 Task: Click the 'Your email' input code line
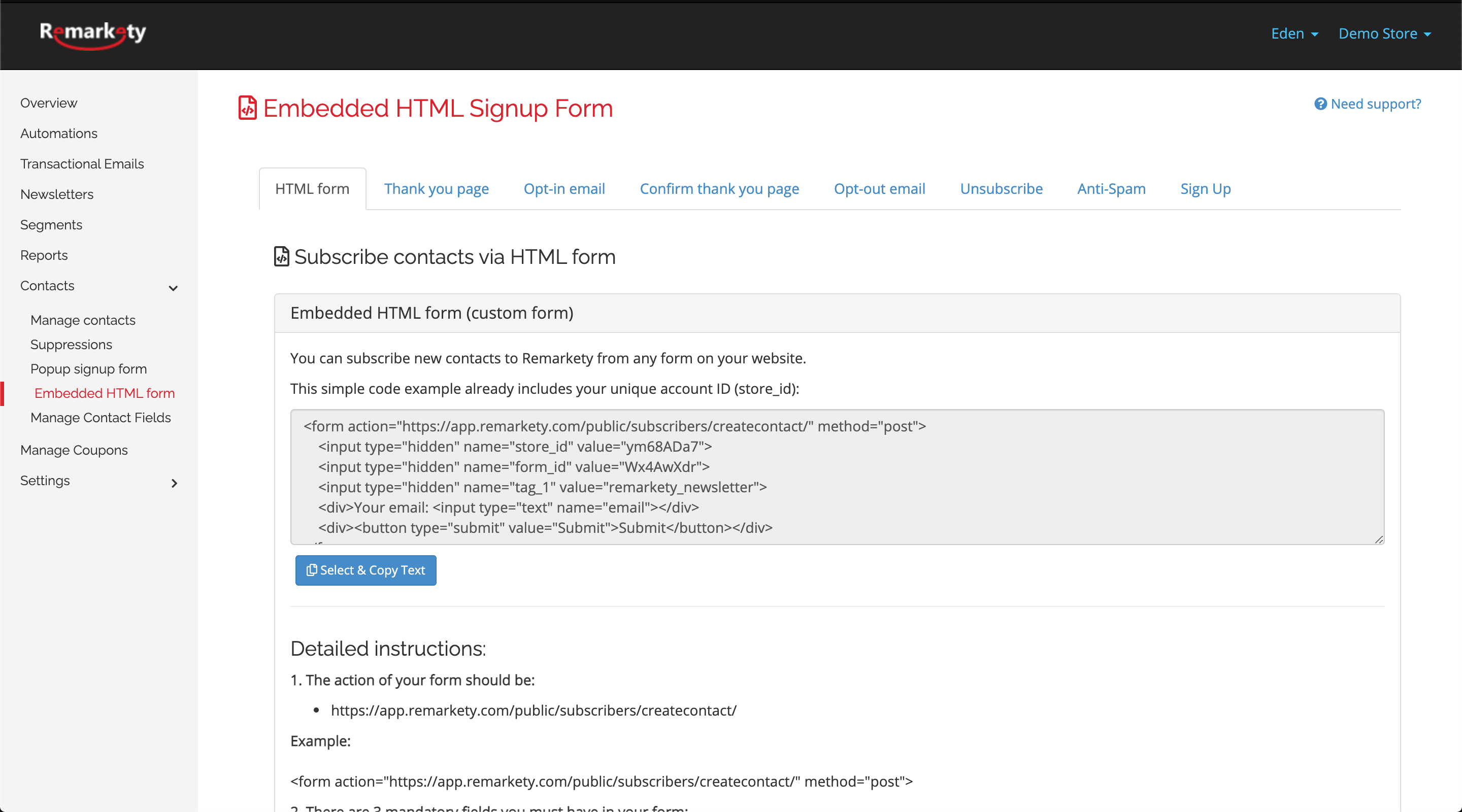click(509, 507)
